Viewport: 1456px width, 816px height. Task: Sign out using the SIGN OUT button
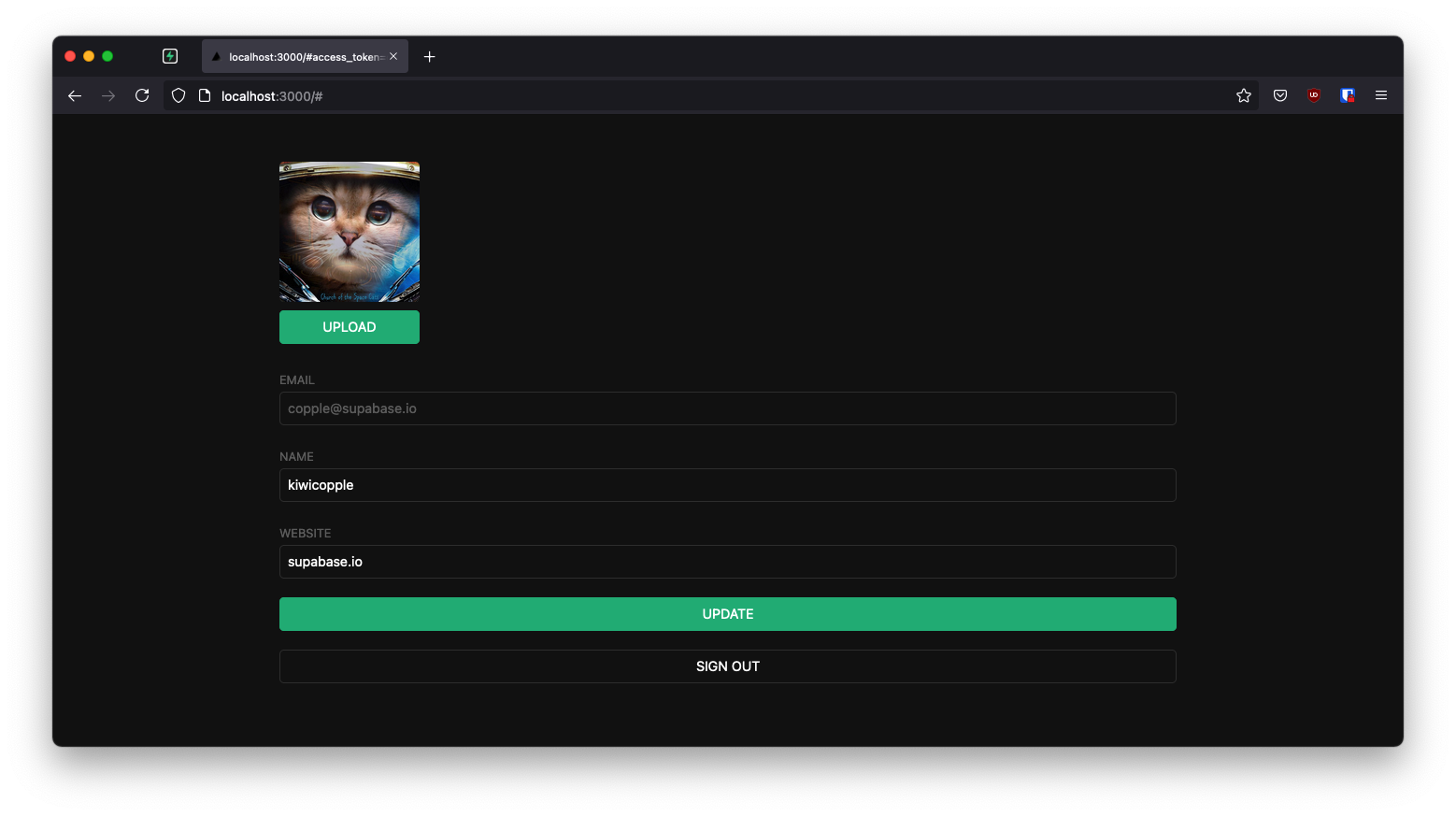tap(727, 666)
